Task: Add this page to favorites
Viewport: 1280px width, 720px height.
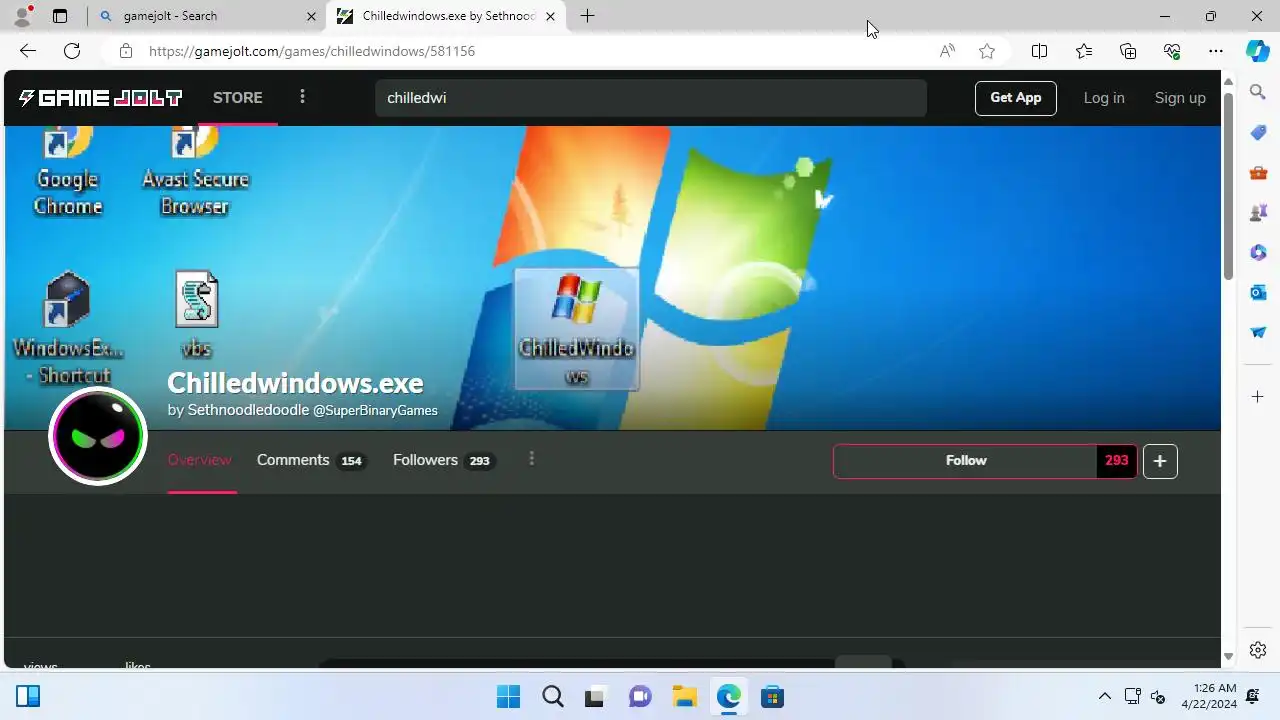Action: click(987, 51)
